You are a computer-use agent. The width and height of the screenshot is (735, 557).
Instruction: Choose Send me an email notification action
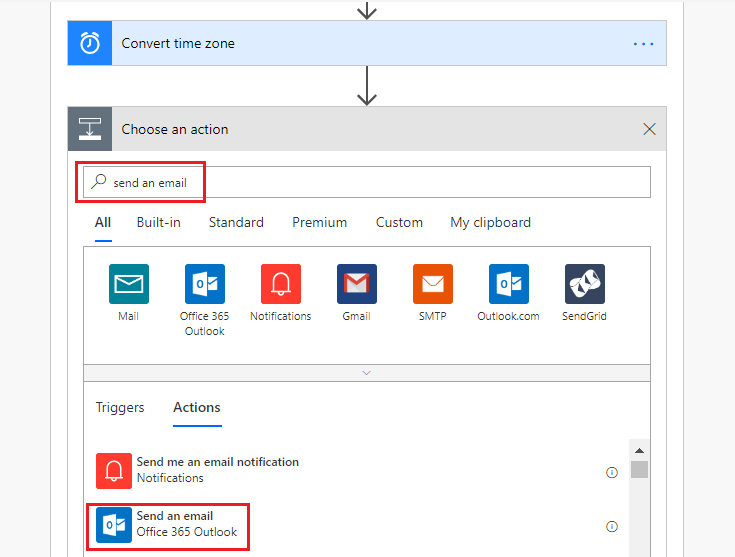(x=217, y=469)
